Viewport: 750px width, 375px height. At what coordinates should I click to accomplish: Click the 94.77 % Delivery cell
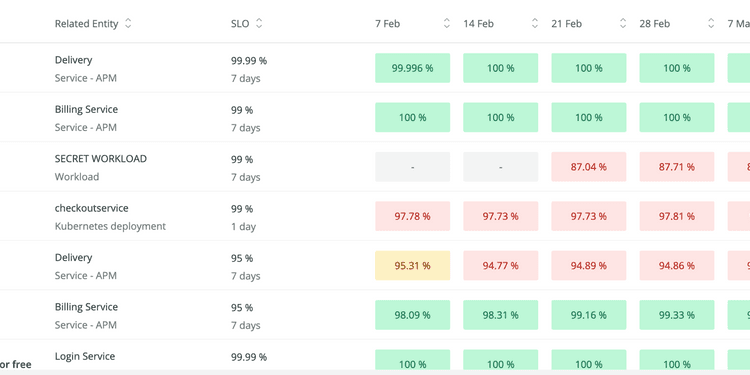coord(500,265)
